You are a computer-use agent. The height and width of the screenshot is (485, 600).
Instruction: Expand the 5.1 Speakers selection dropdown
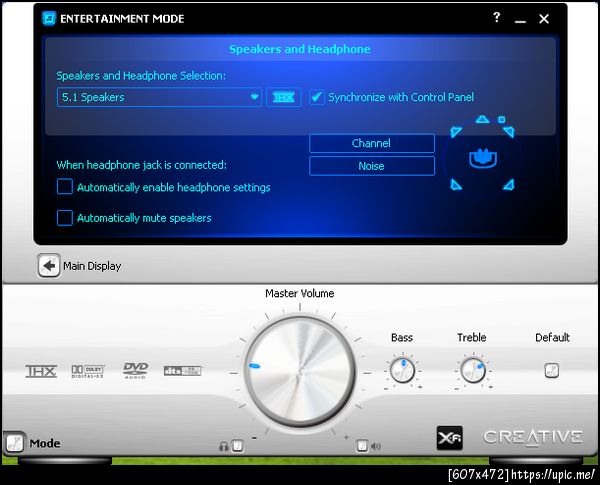pos(159,97)
